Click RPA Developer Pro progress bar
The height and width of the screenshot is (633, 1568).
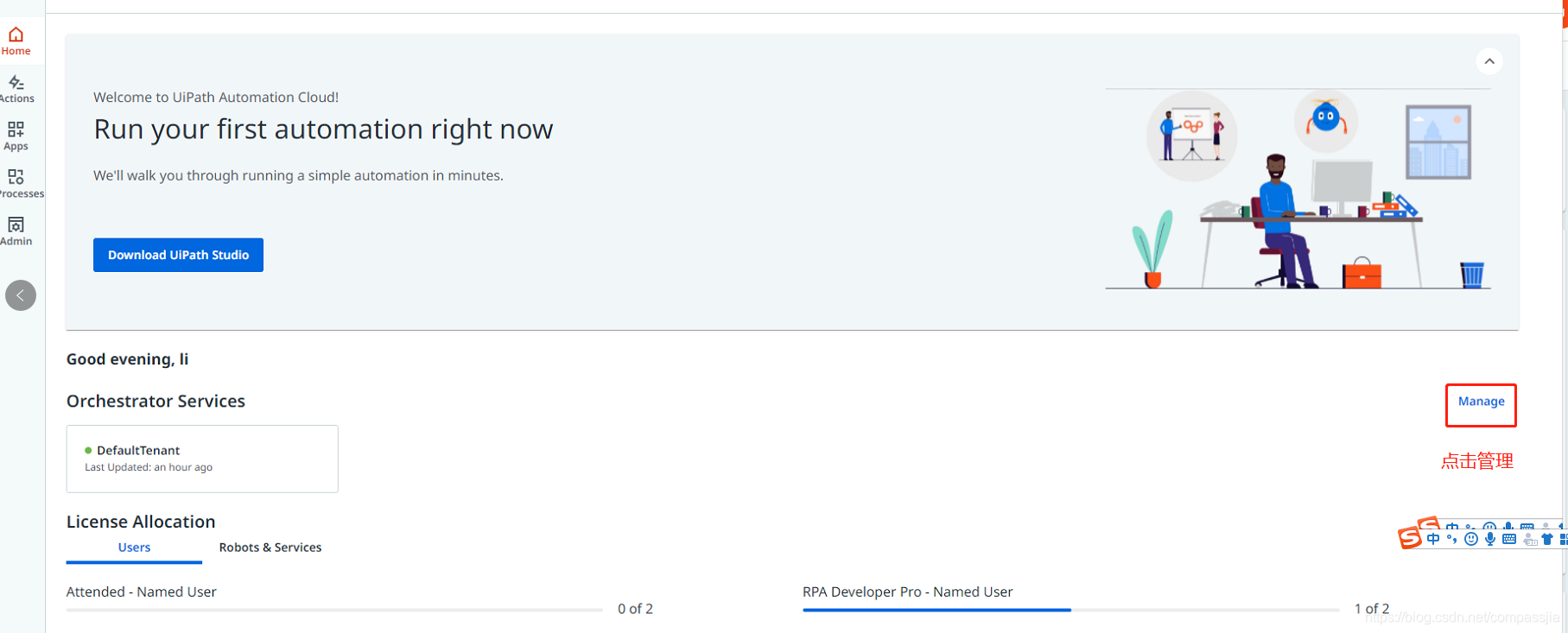[x=1070, y=610]
